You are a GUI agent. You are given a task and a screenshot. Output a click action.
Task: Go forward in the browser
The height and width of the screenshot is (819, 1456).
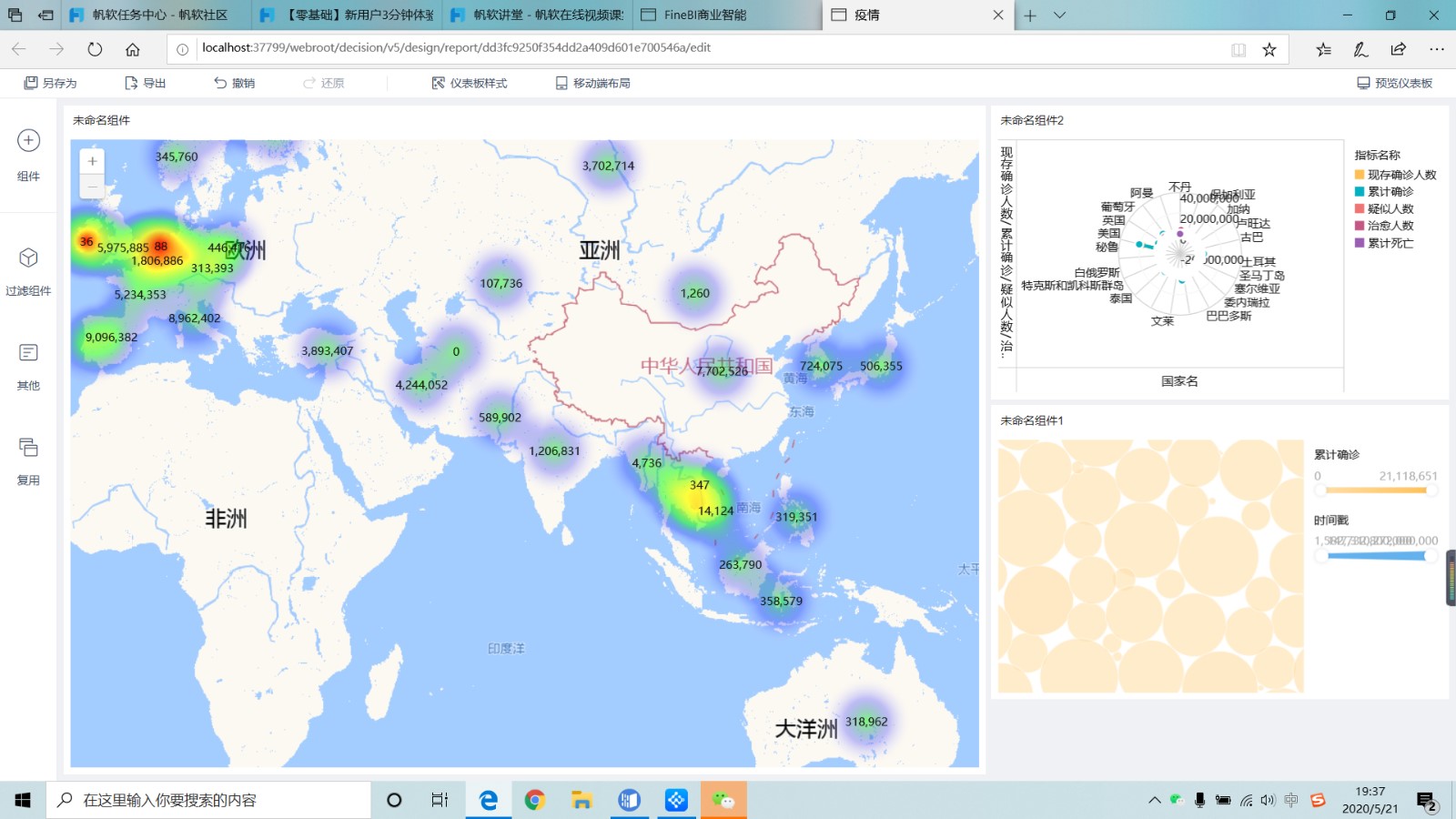[x=56, y=49]
